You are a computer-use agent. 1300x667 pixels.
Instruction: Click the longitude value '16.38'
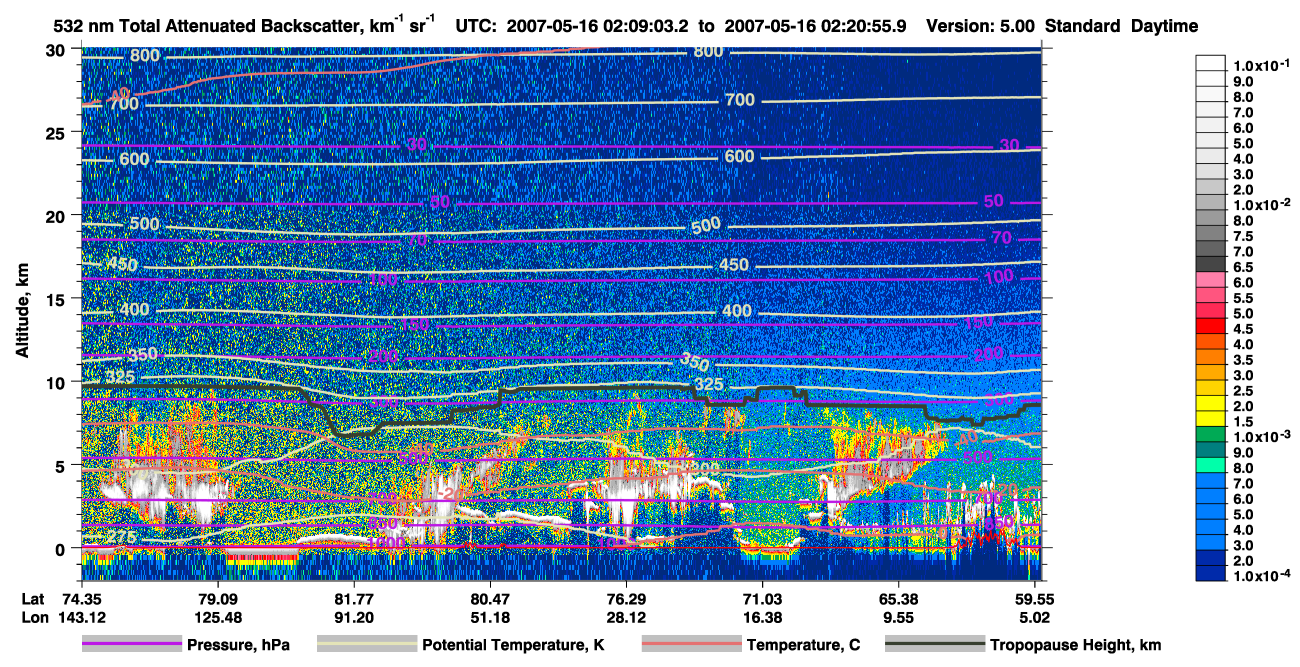click(x=762, y=617)
